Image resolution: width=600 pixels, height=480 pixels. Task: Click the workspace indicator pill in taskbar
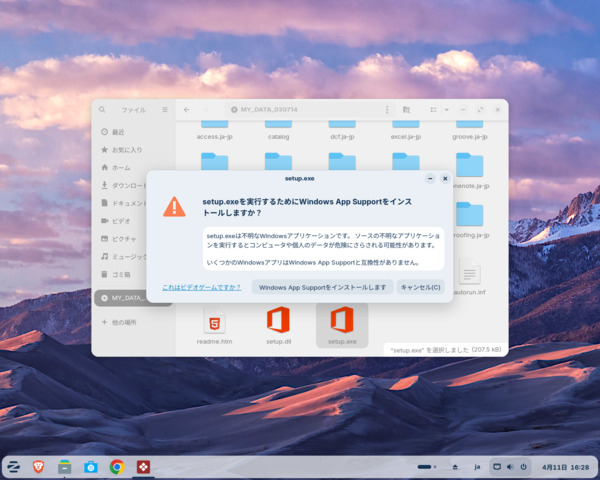coord(426,467)
